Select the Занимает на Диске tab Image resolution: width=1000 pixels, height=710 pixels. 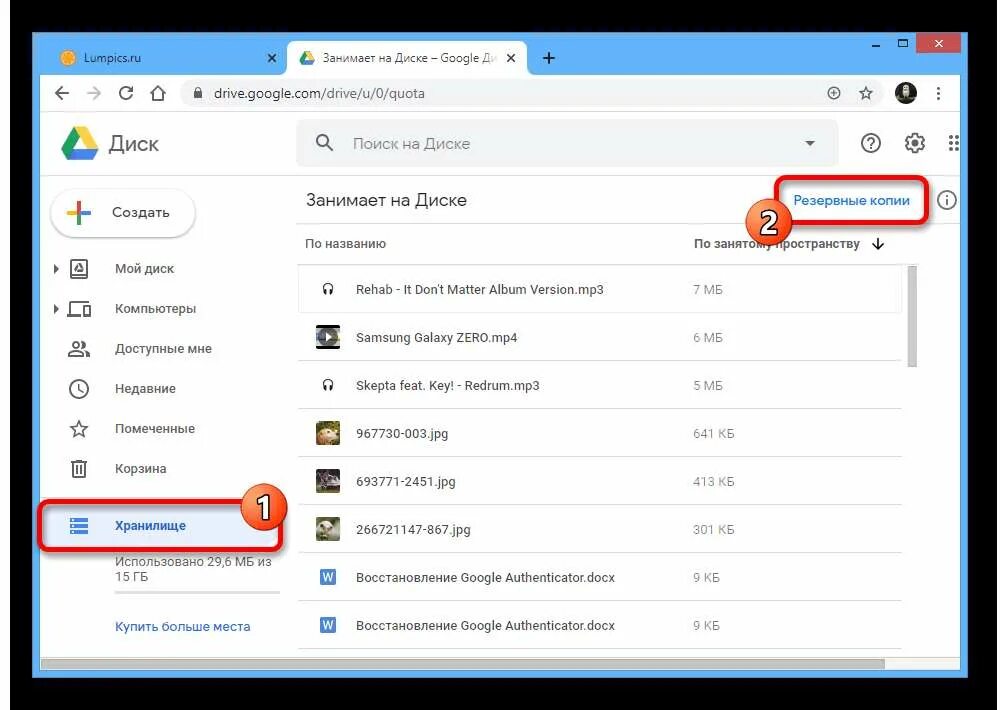408,58
